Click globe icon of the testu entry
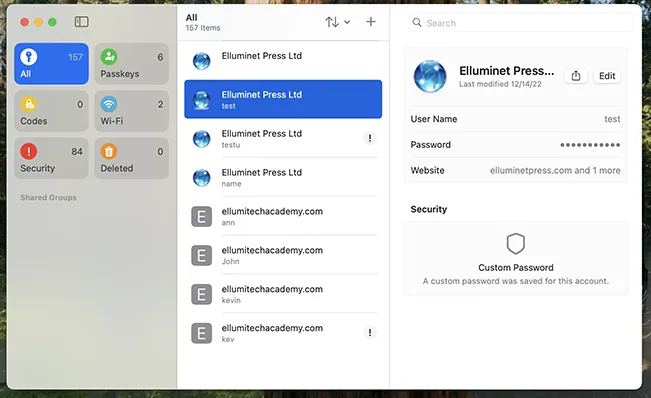This screenshot has height=398, width=651. [x=202, y=139]
